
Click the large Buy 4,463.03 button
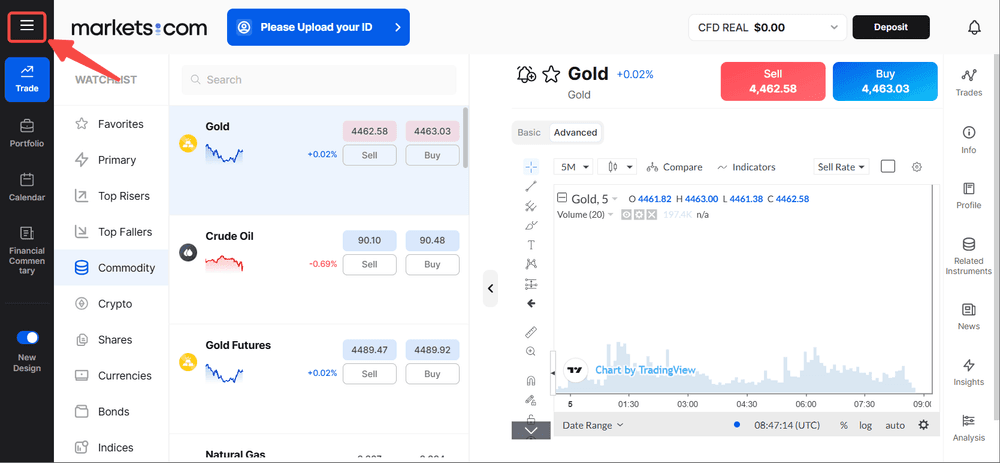click(885, 82)
